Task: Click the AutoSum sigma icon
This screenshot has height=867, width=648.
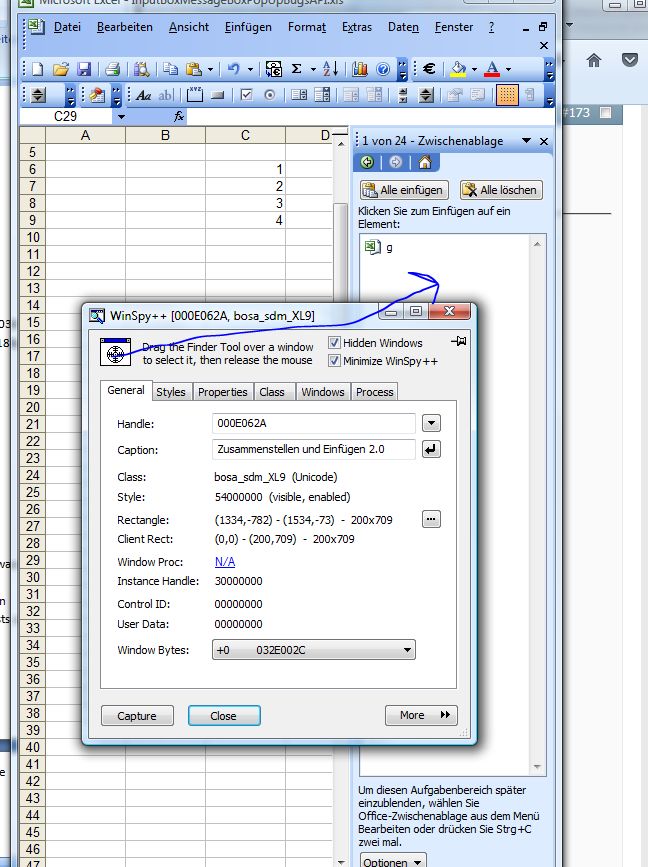Action: (297, 69)
